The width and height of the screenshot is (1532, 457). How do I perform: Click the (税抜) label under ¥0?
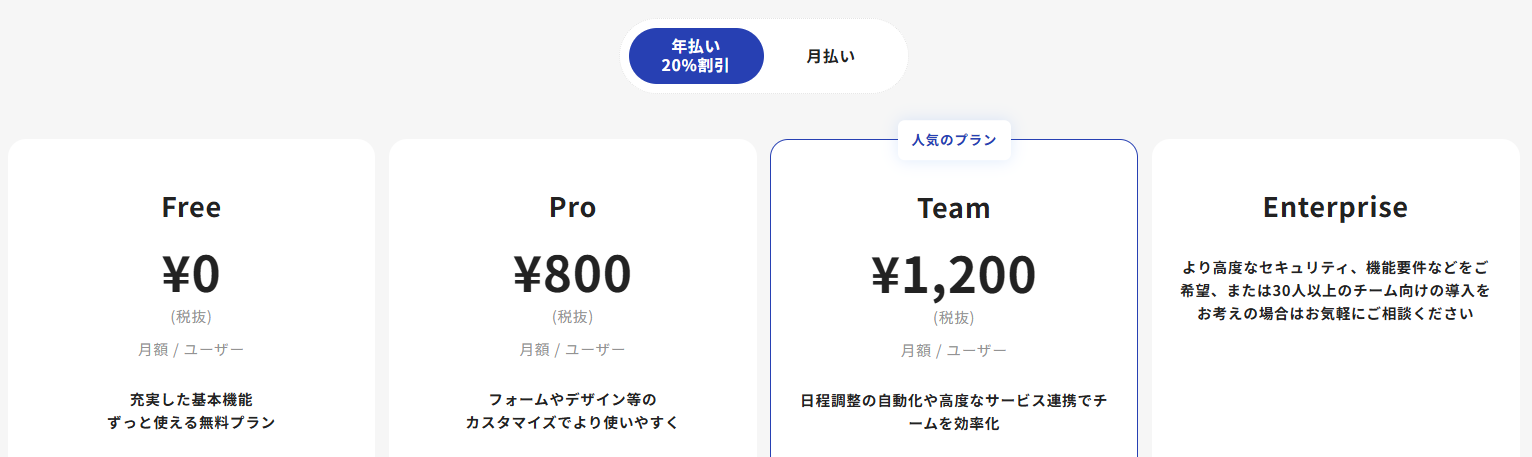click(x=191, y=317)
